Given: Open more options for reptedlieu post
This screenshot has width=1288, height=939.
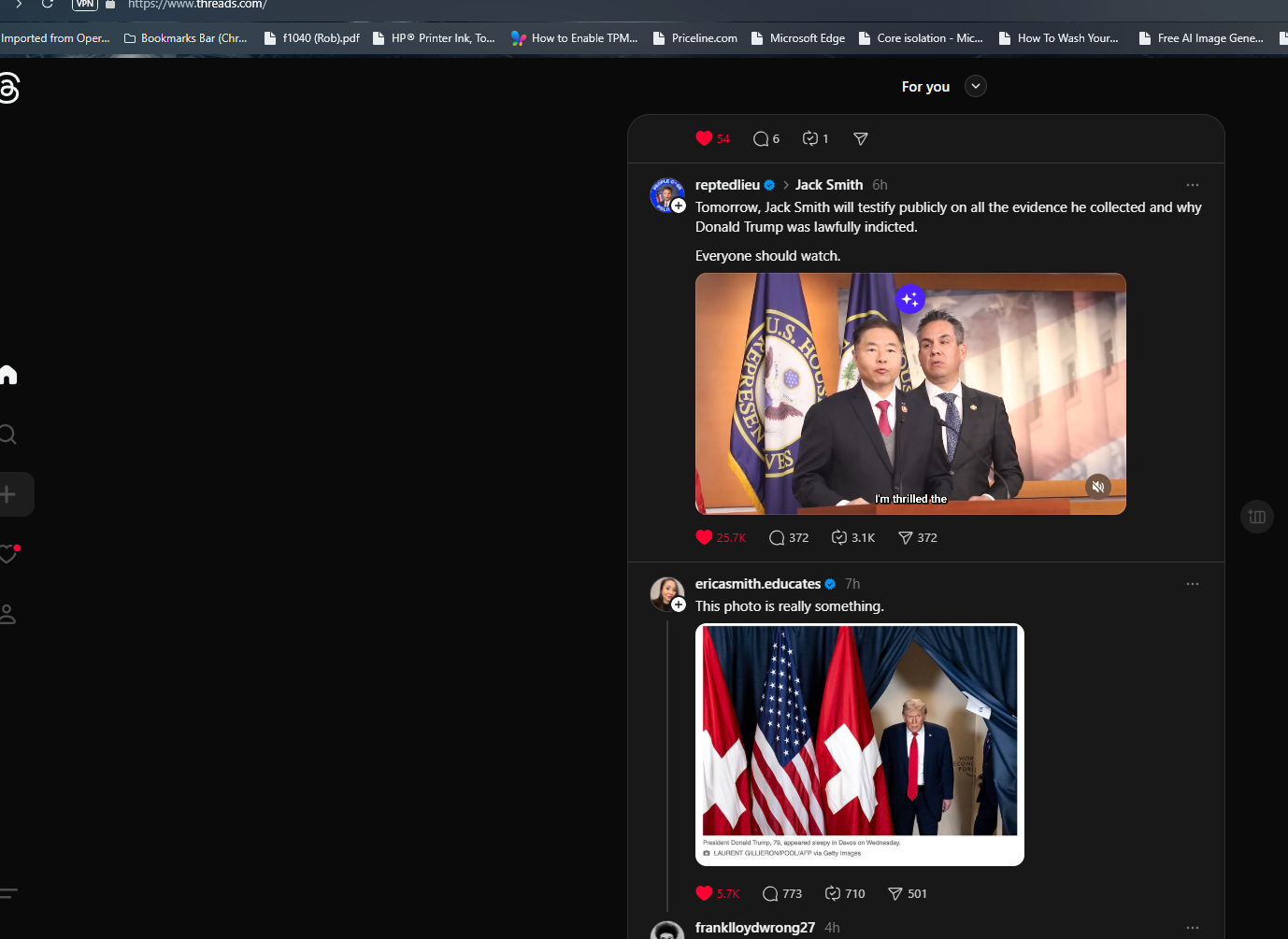Looking at the screenshot, I should 1192,185.
